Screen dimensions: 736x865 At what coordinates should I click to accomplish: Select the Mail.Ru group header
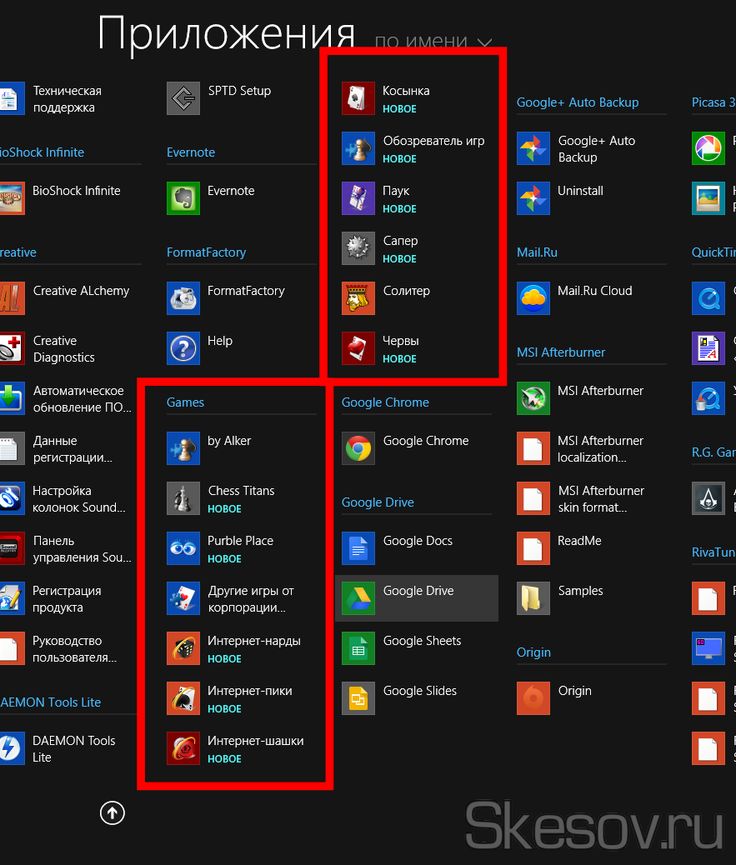point(537,252)
